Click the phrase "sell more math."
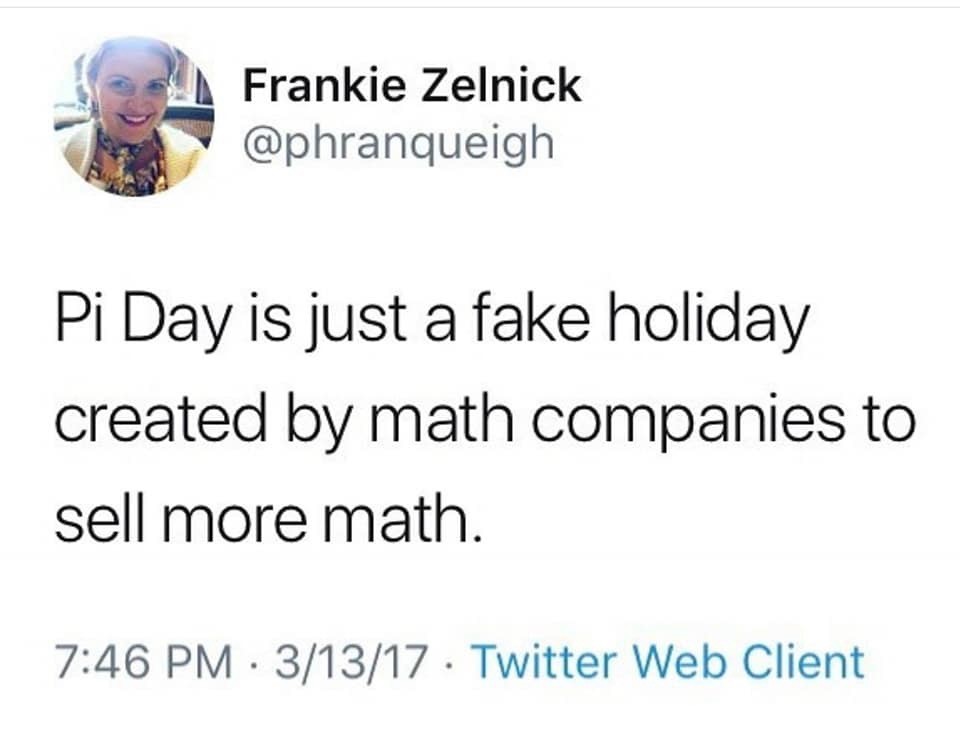Viewport: 960px width, 731px height. [269, 520]
